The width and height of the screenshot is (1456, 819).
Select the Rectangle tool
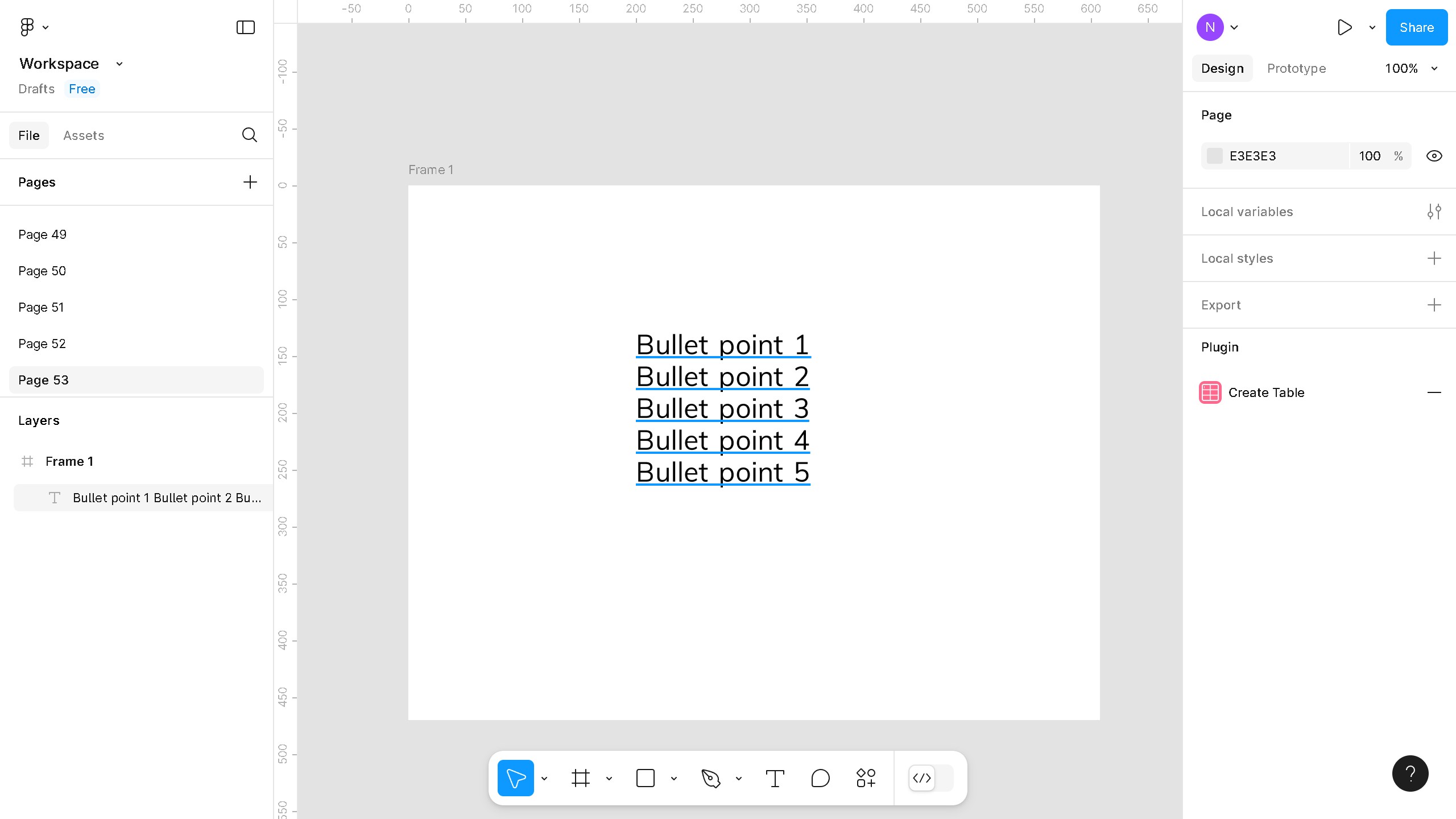click(x=646, y=778)
